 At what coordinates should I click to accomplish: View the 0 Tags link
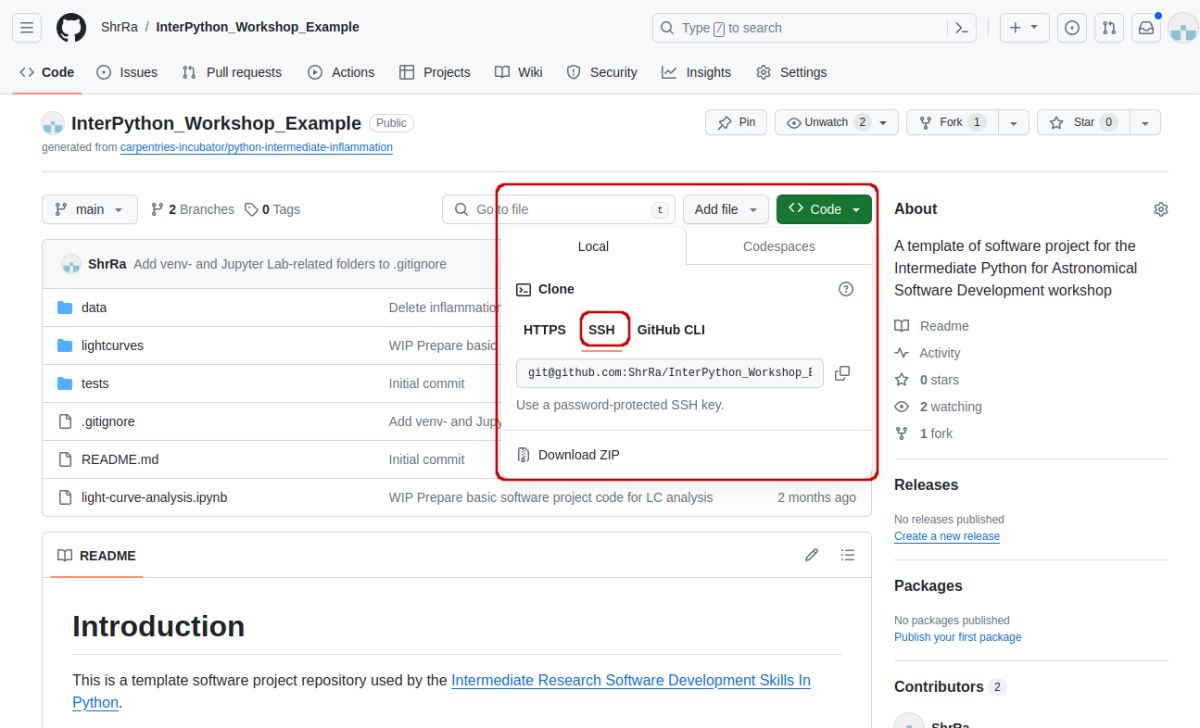tap(272, 209)
